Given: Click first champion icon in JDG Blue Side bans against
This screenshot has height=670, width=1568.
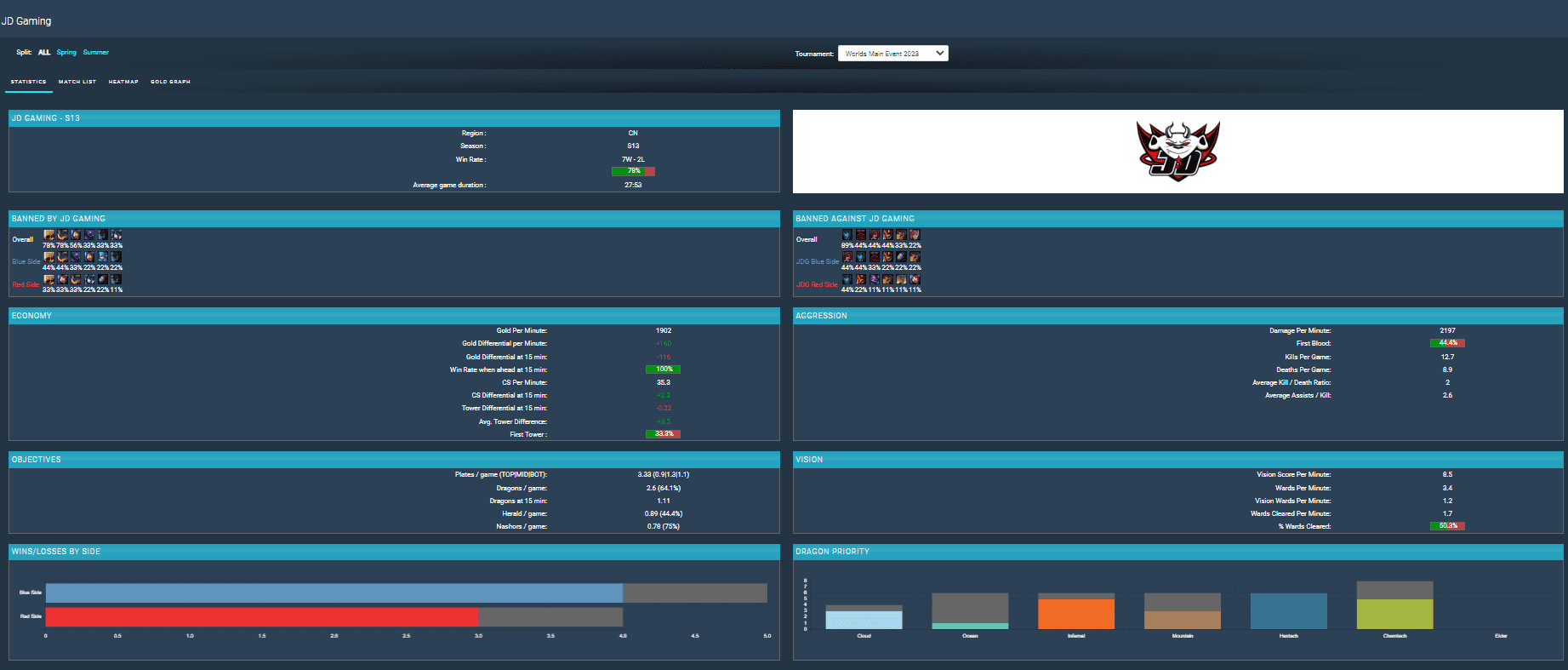Looking at the screenshot, I should pos(847,256).
